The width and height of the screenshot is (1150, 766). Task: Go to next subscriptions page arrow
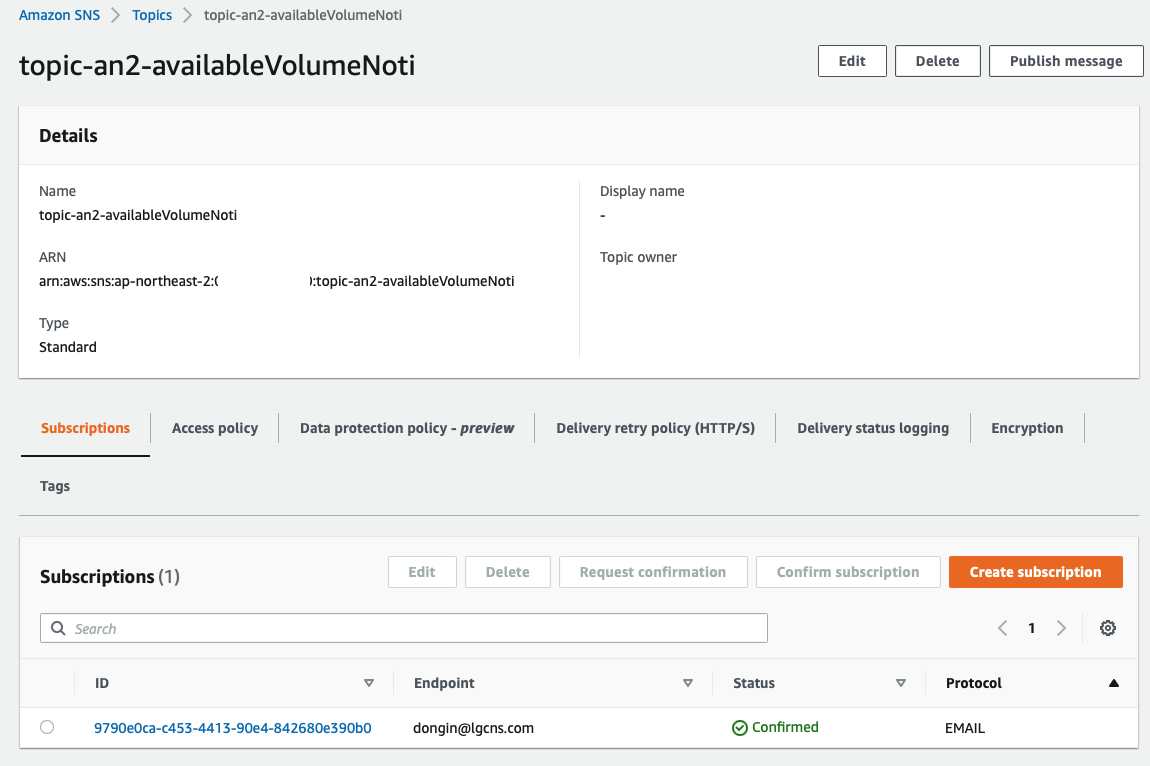[x=1061, y=628]
